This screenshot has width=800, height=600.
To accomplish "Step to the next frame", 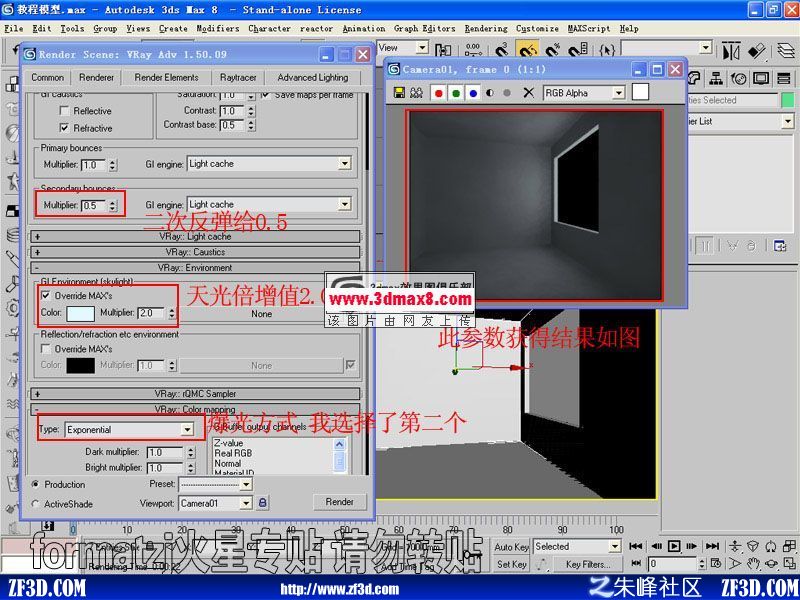I will pyautogui.click(x=693, y=546).
